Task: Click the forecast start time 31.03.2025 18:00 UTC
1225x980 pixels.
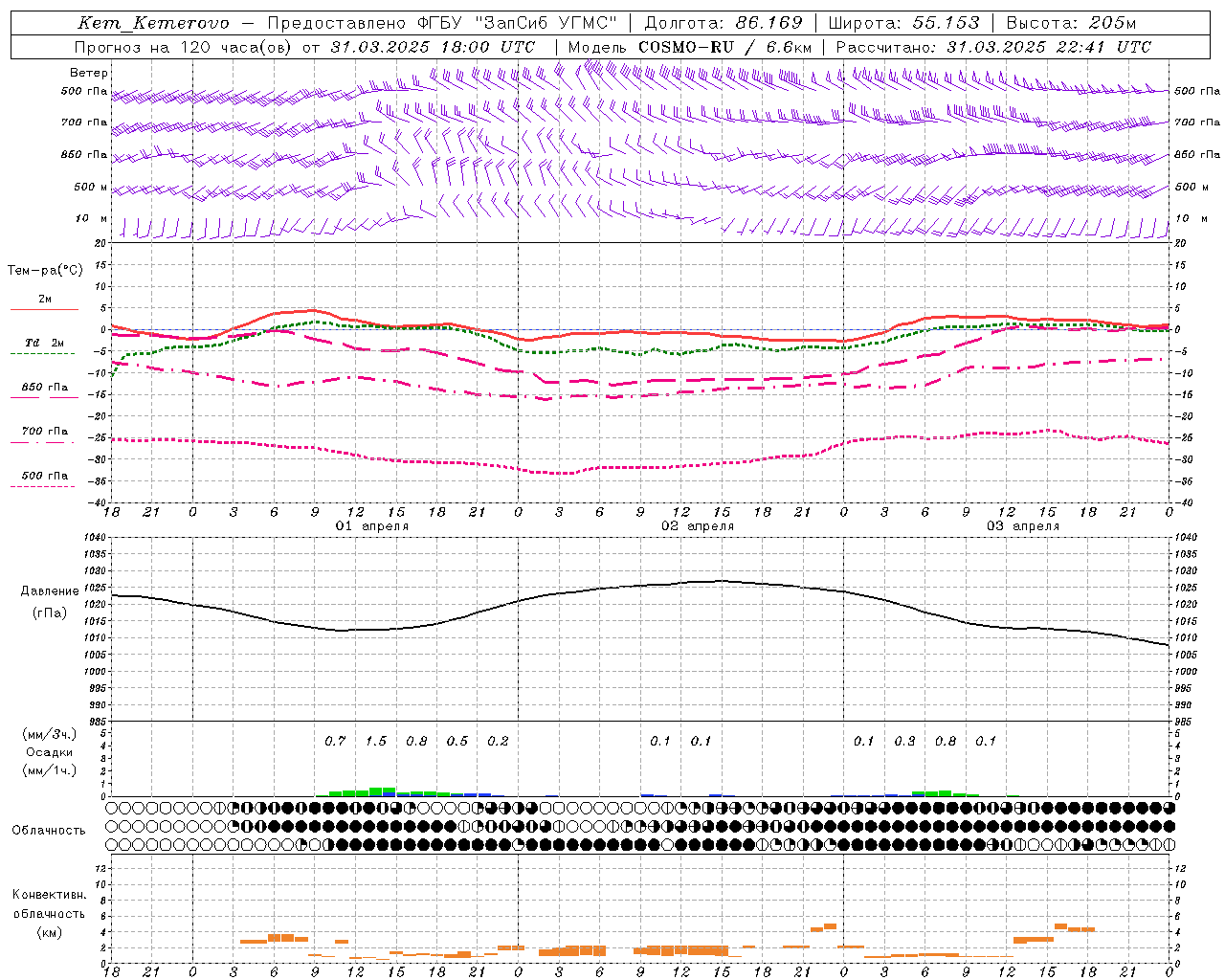Action: (433, 47)
